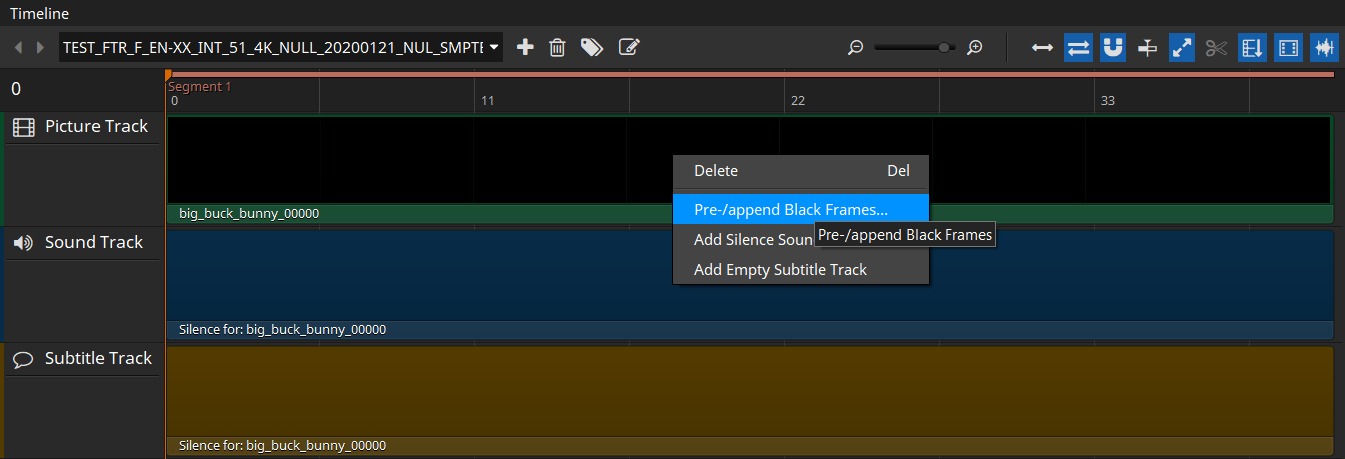Go to next composition with right arrow
The height and width of the screenshot is (459, 1345).
click(40, 47)
